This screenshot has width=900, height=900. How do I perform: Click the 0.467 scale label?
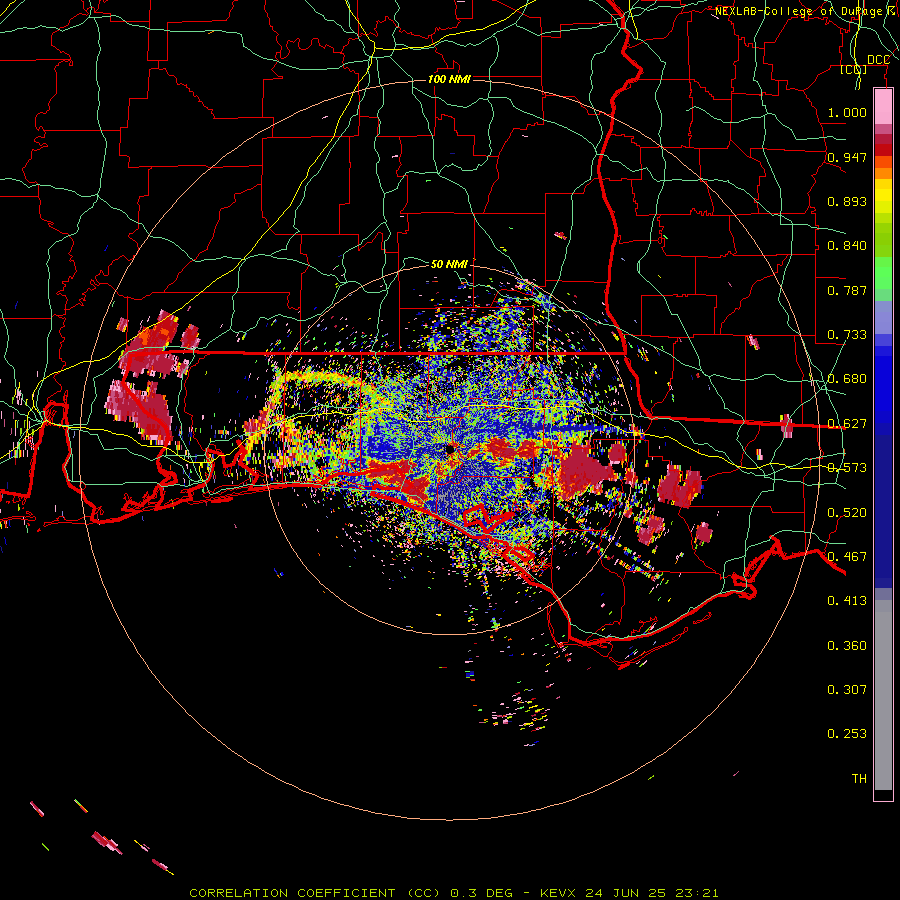[847, 557]
